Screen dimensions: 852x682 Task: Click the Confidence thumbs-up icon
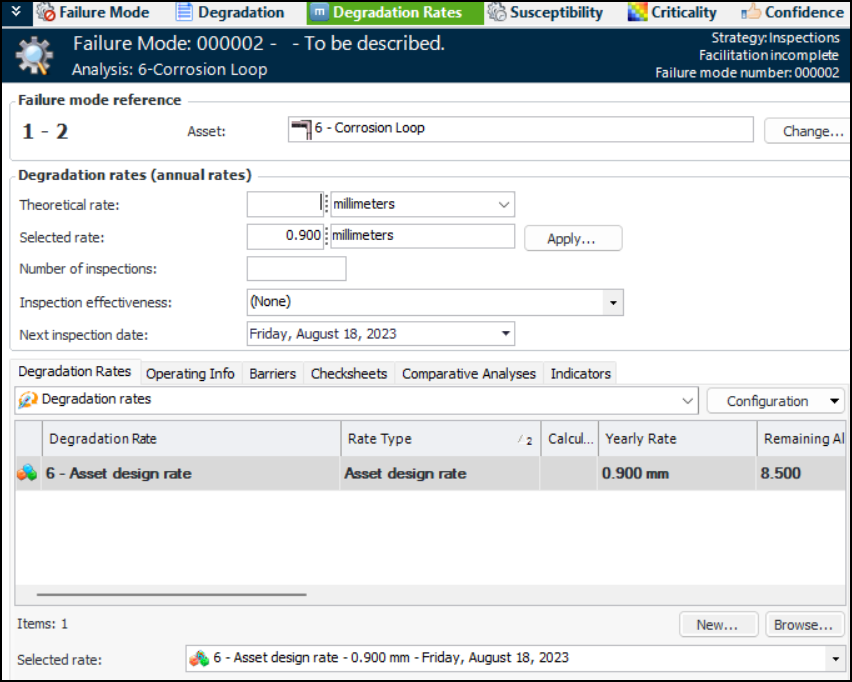(750, 13)
